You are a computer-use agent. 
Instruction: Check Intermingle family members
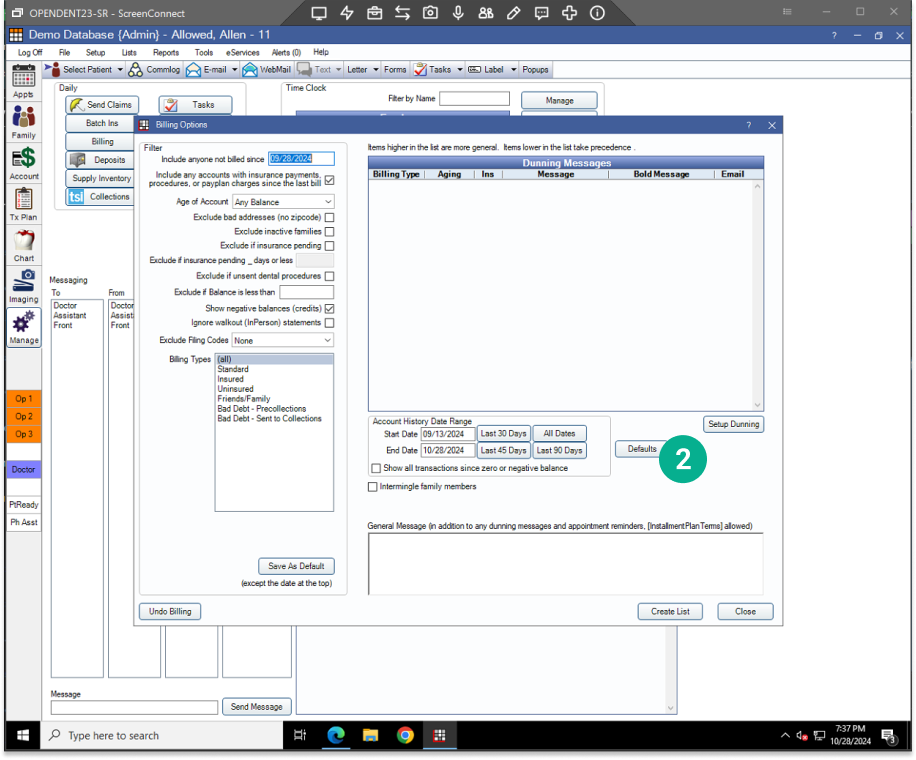pyautogui.click(x=373, y=487)
